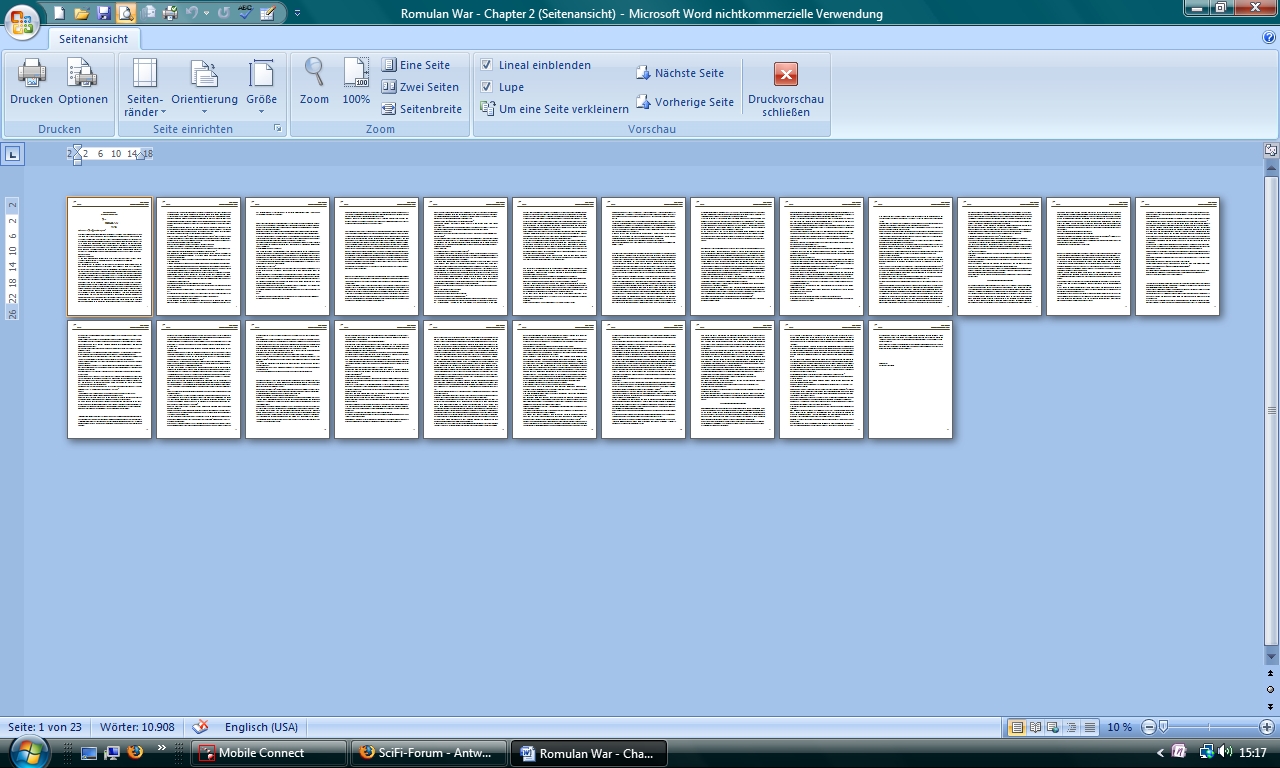Uncheck the Lupe checkbox
This screenshot has width=1280, height=768.
(x=487, y=87)
